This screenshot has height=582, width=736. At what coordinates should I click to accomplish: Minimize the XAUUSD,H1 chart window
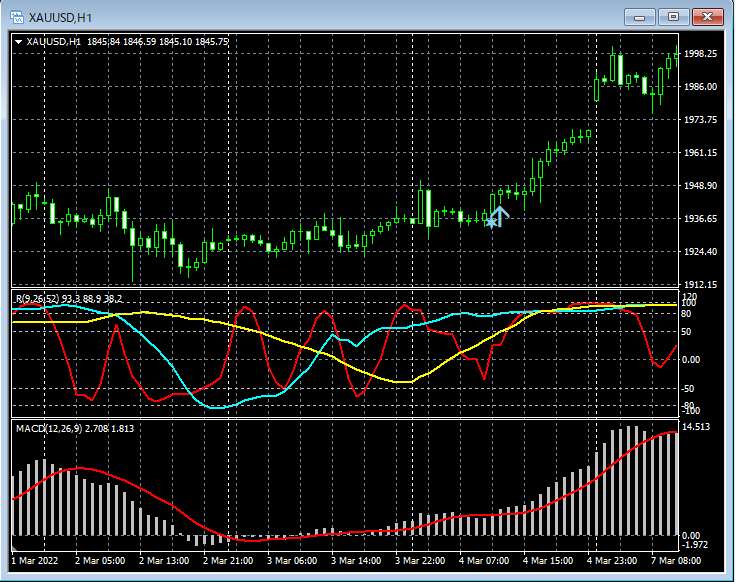click(639, 17)
